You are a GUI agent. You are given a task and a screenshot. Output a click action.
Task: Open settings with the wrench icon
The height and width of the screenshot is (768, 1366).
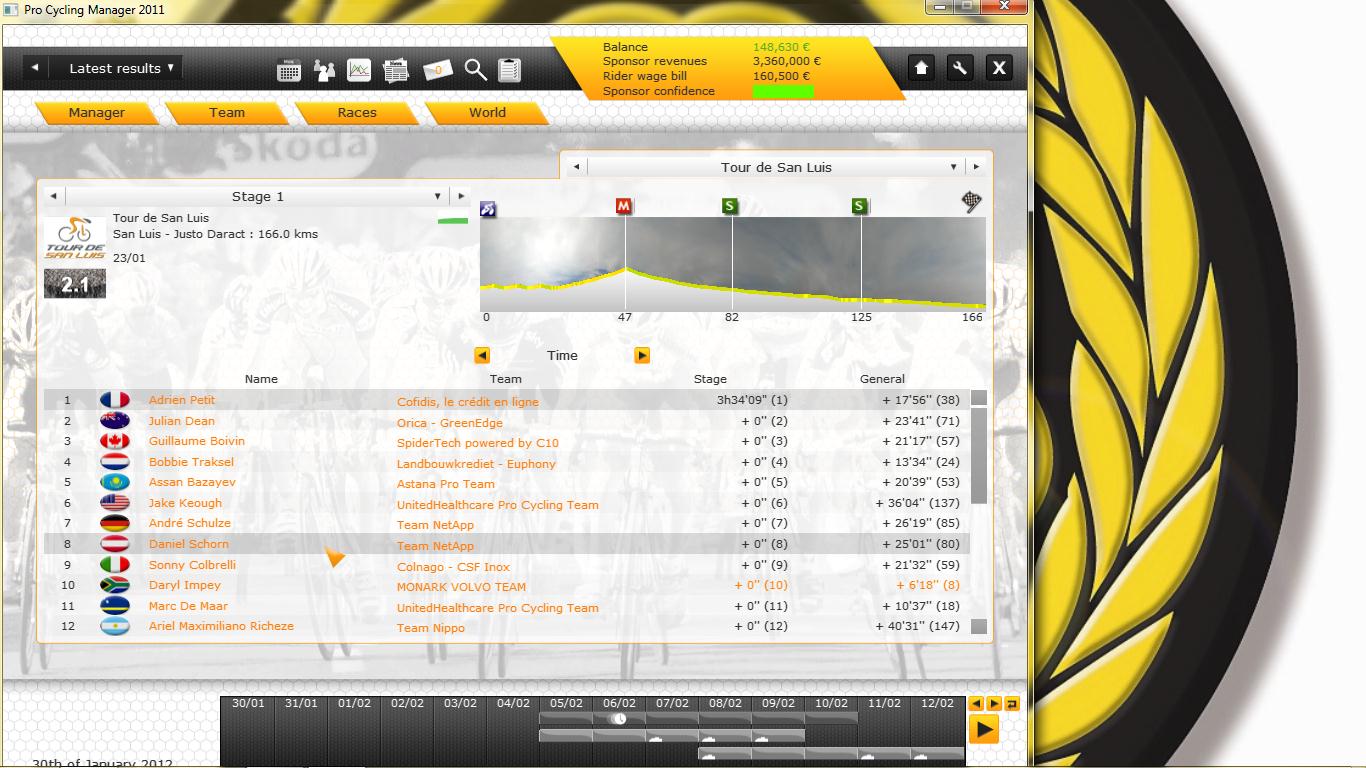point(959,68)
